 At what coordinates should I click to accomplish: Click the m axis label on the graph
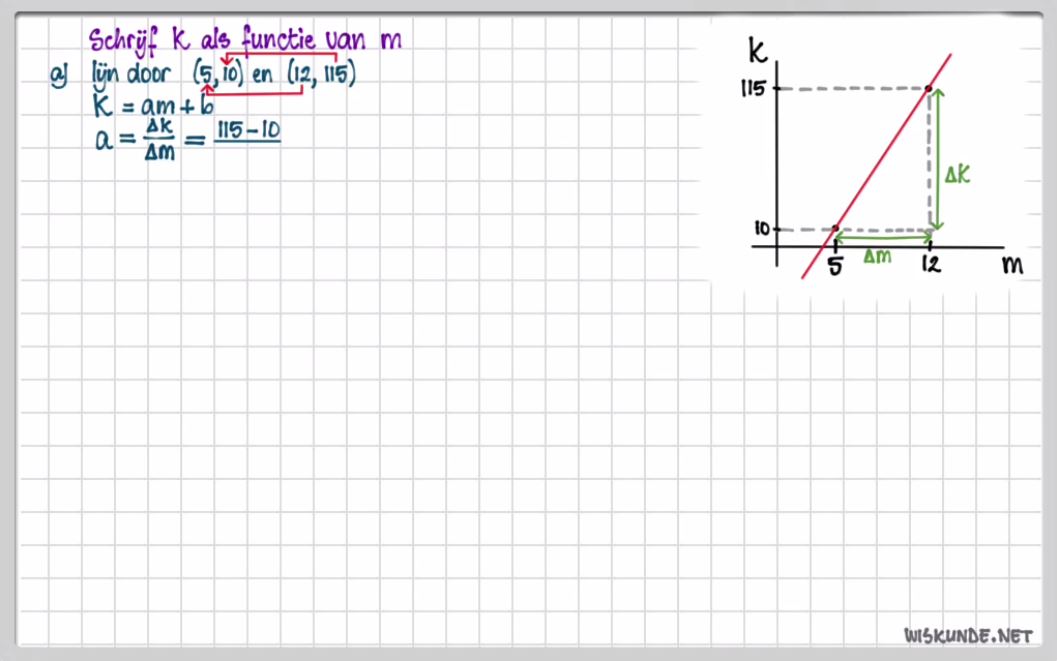click(1011, 264)
